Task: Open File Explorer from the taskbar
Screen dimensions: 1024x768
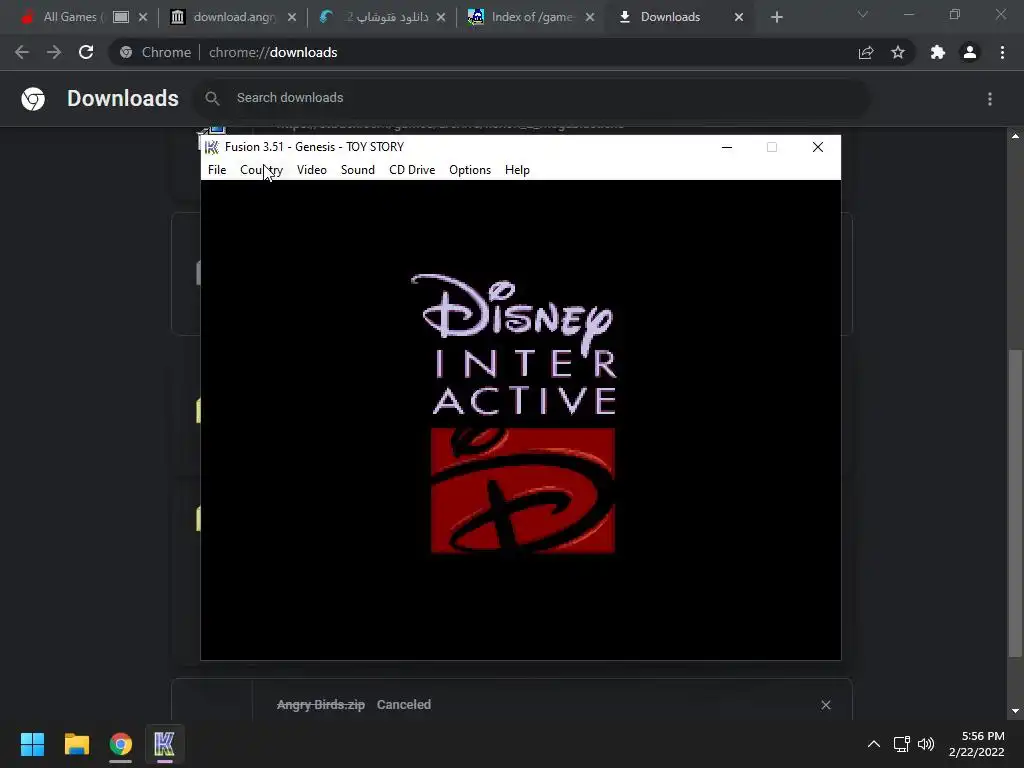Action: click(76, 744)
